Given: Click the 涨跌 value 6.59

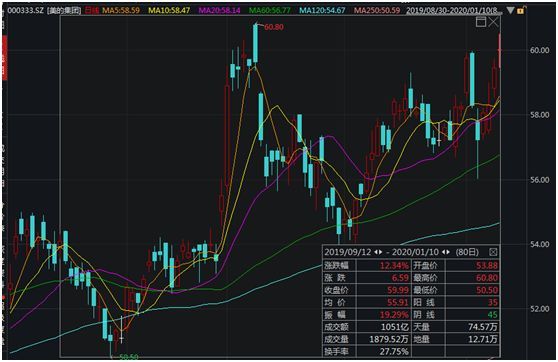Looking at the screenshot, I should (400, 278).
